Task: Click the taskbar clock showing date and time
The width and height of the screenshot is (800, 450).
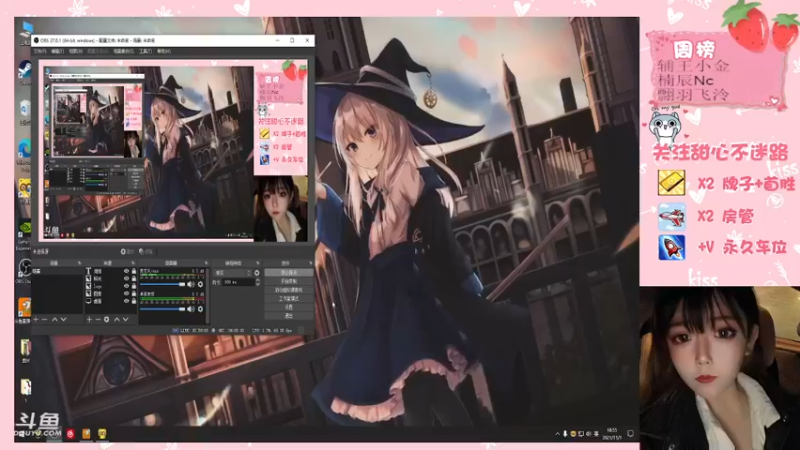Action: tap(612, 434)
